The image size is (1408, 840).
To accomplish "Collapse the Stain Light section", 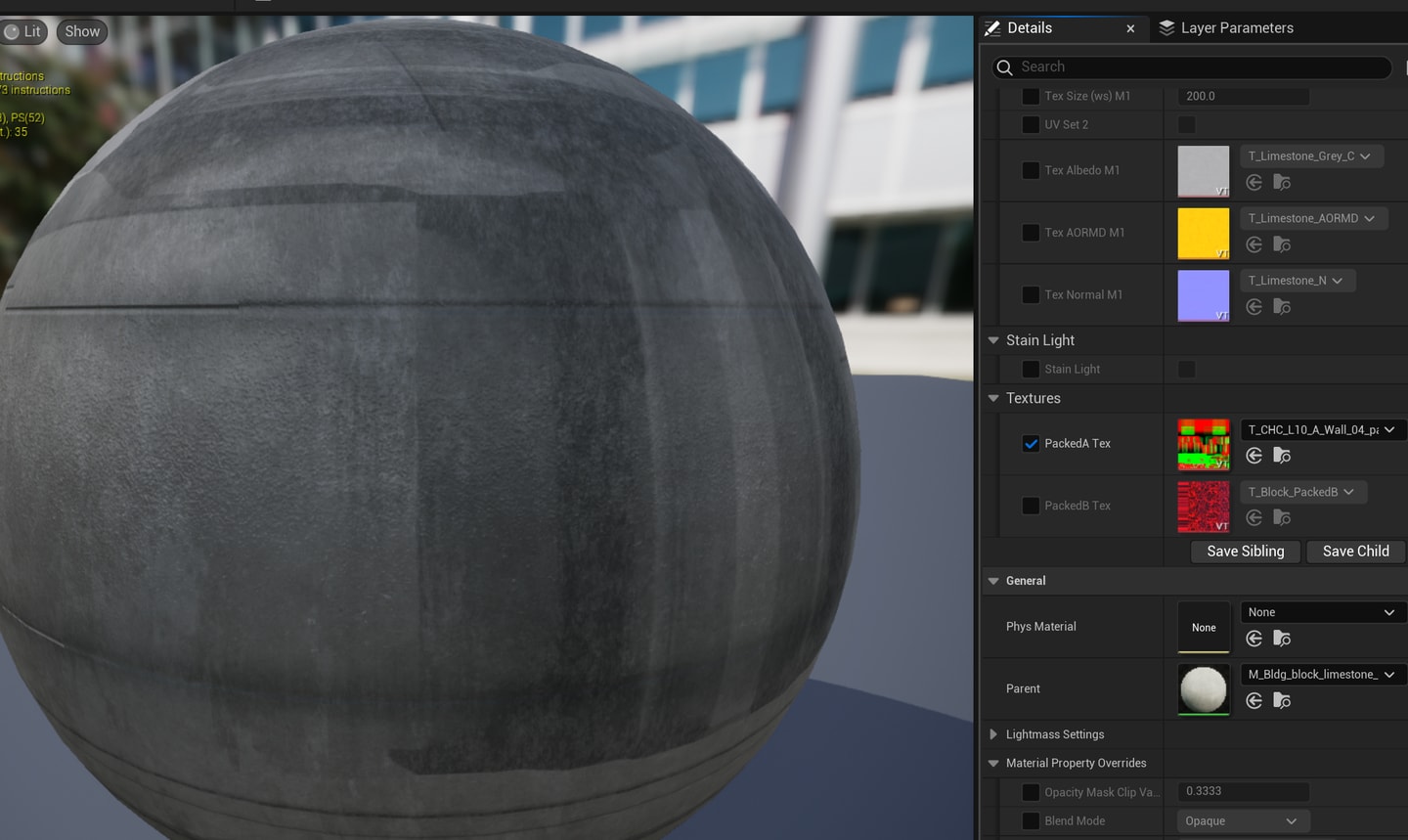I will (993, 340).
